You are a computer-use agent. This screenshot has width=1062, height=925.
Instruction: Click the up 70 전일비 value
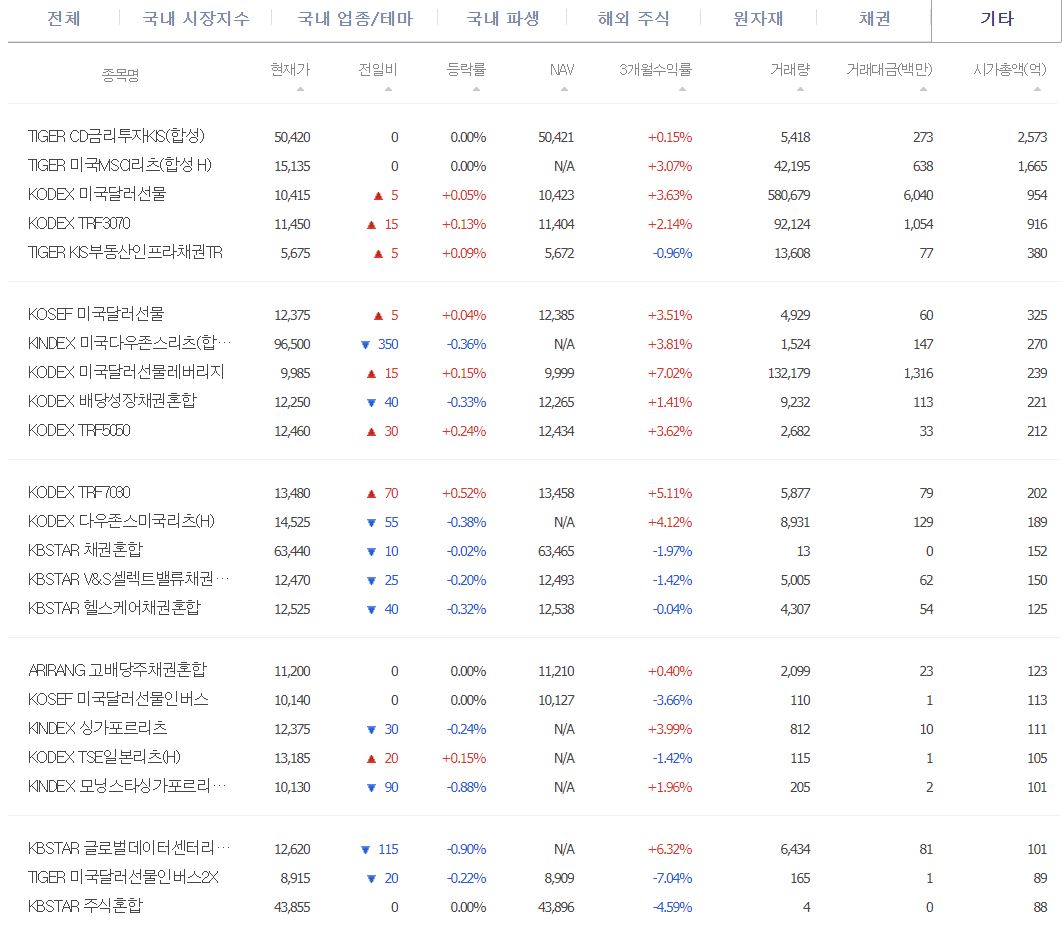point(383,494)
